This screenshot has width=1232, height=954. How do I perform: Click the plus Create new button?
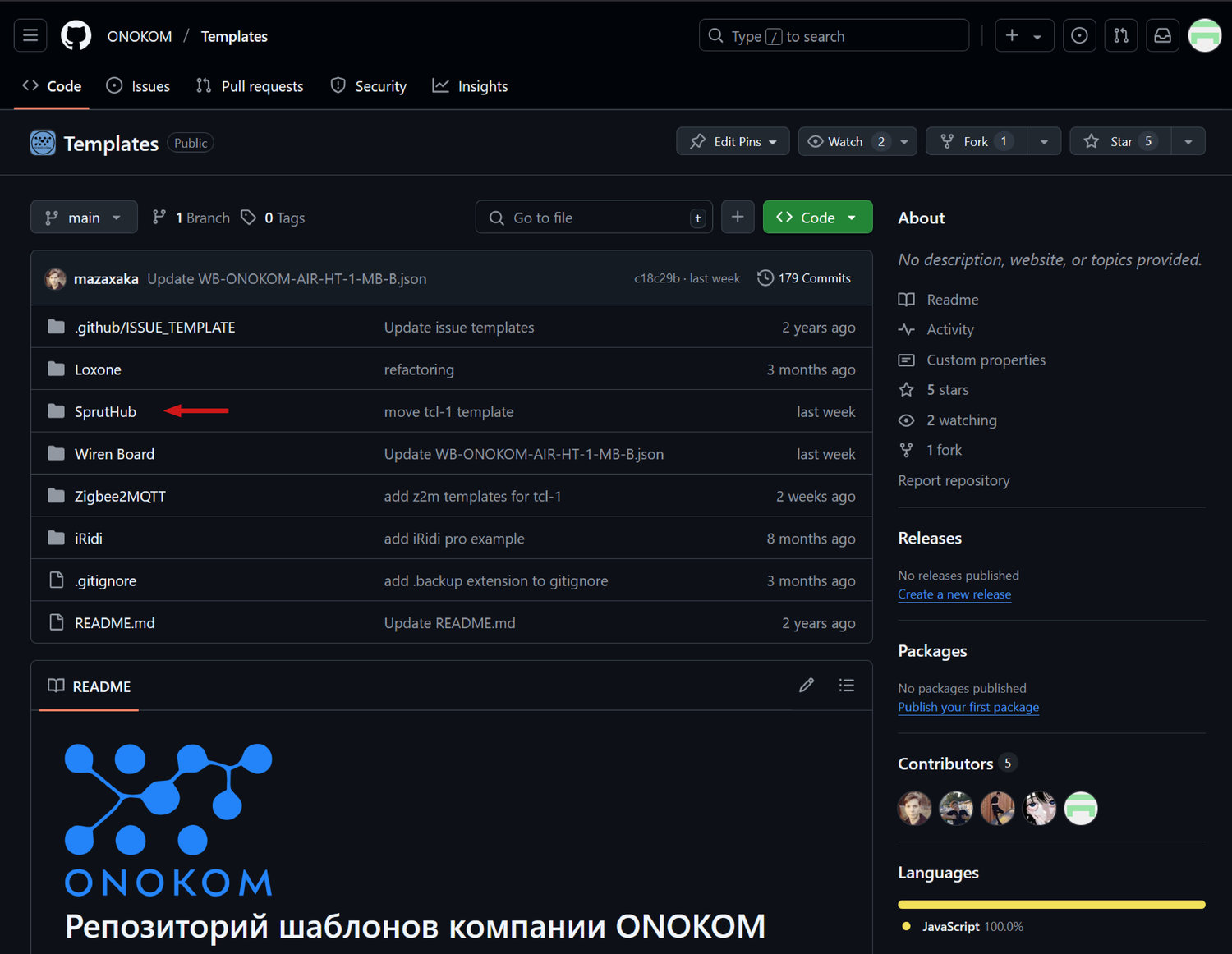1024,35
